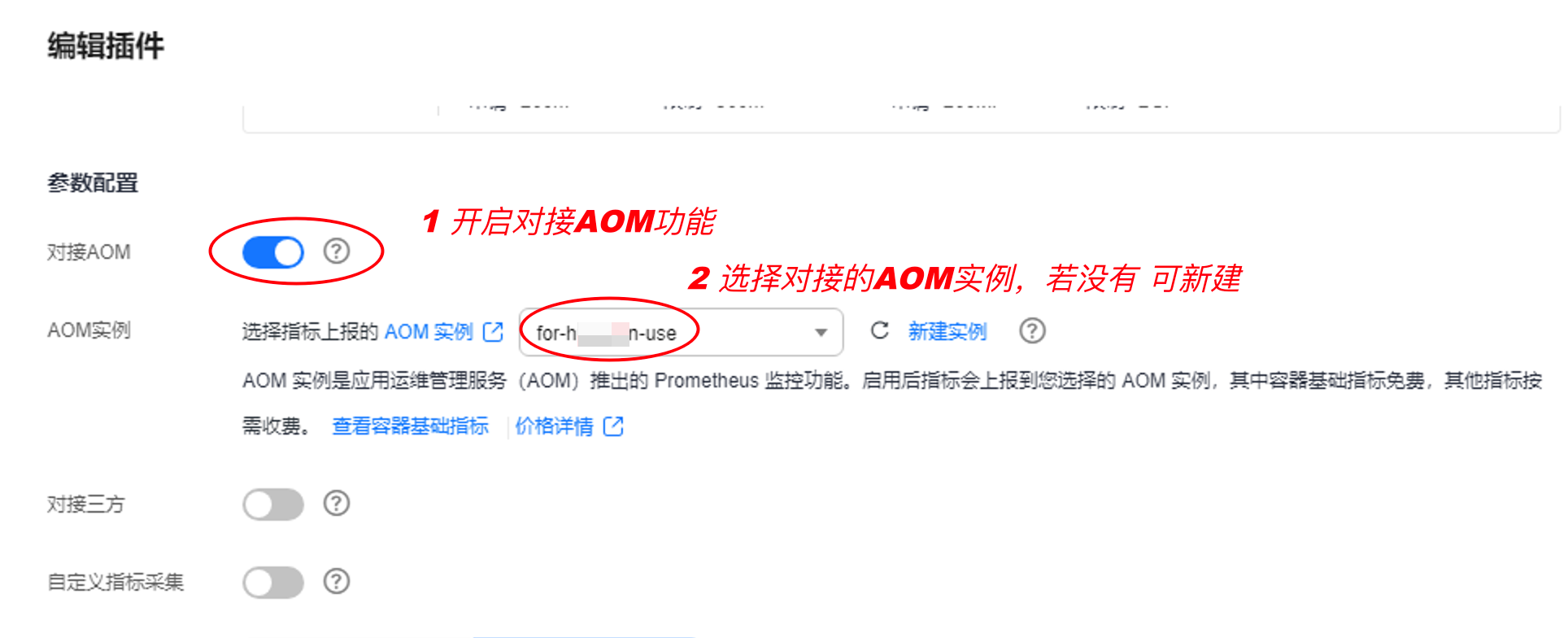Click the 对接AOM label text
This screenshot has width=1568, height=638.
[x=89, y=252]
